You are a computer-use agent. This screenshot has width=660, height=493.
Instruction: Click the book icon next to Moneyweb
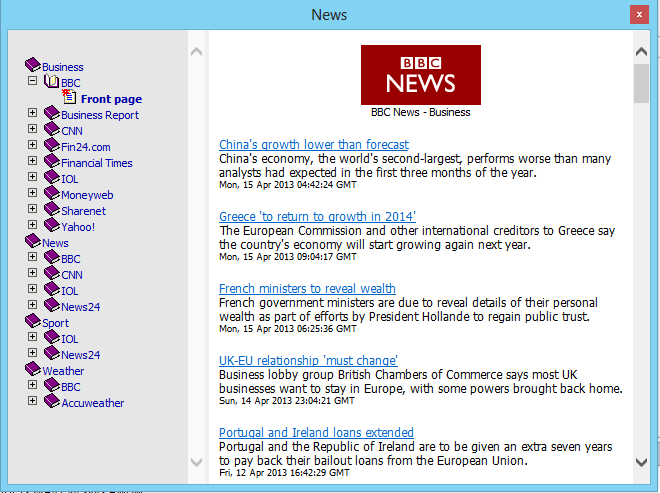pyautogui.click(x=51, y=194)
